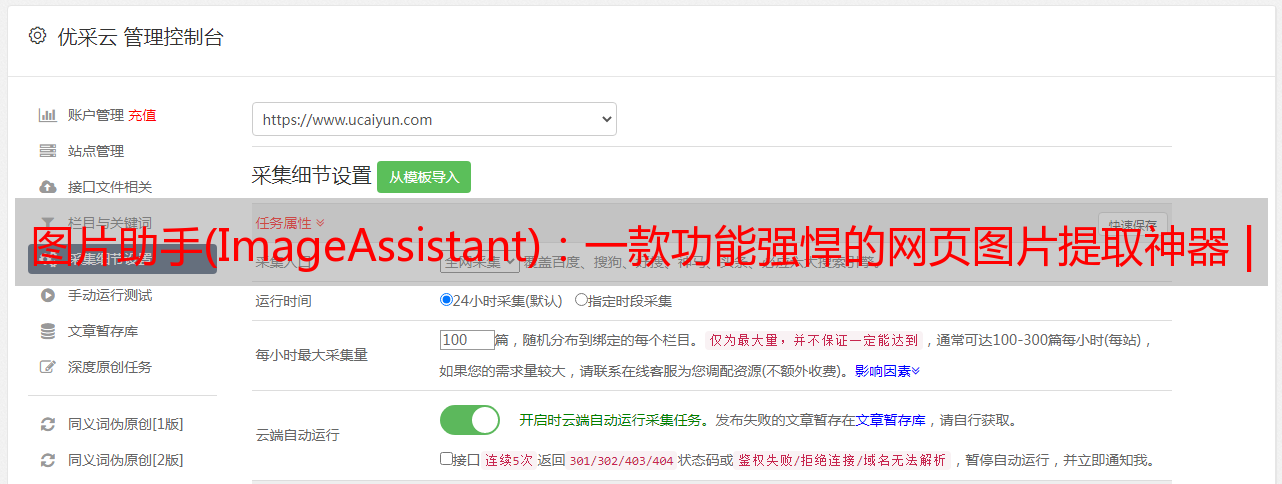The height and width of the screenshot is (484, 1282).
Task: Open 同义词伪原创[1版] menu item
Action: [x=126, y=424]
